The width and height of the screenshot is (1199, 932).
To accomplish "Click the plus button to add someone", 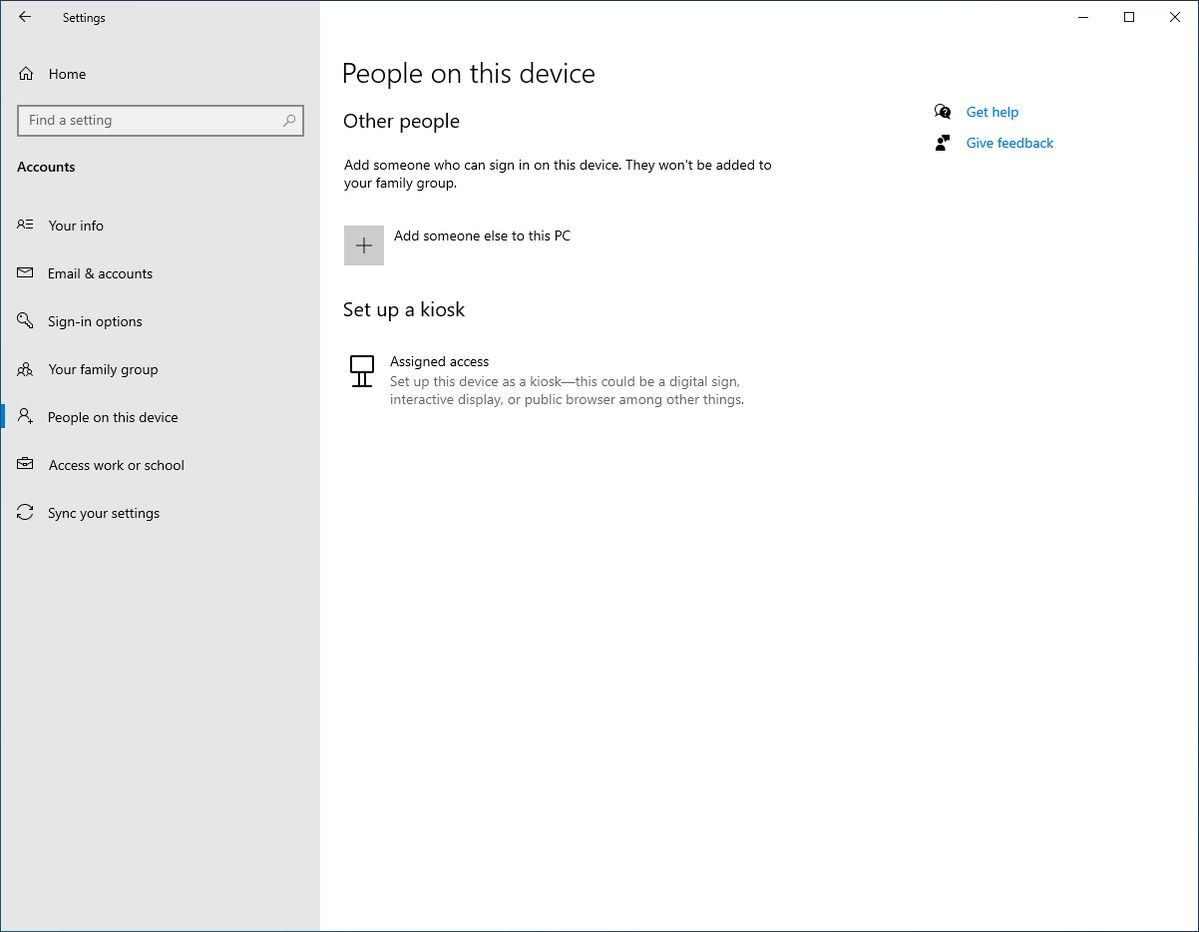I will 364,245.
